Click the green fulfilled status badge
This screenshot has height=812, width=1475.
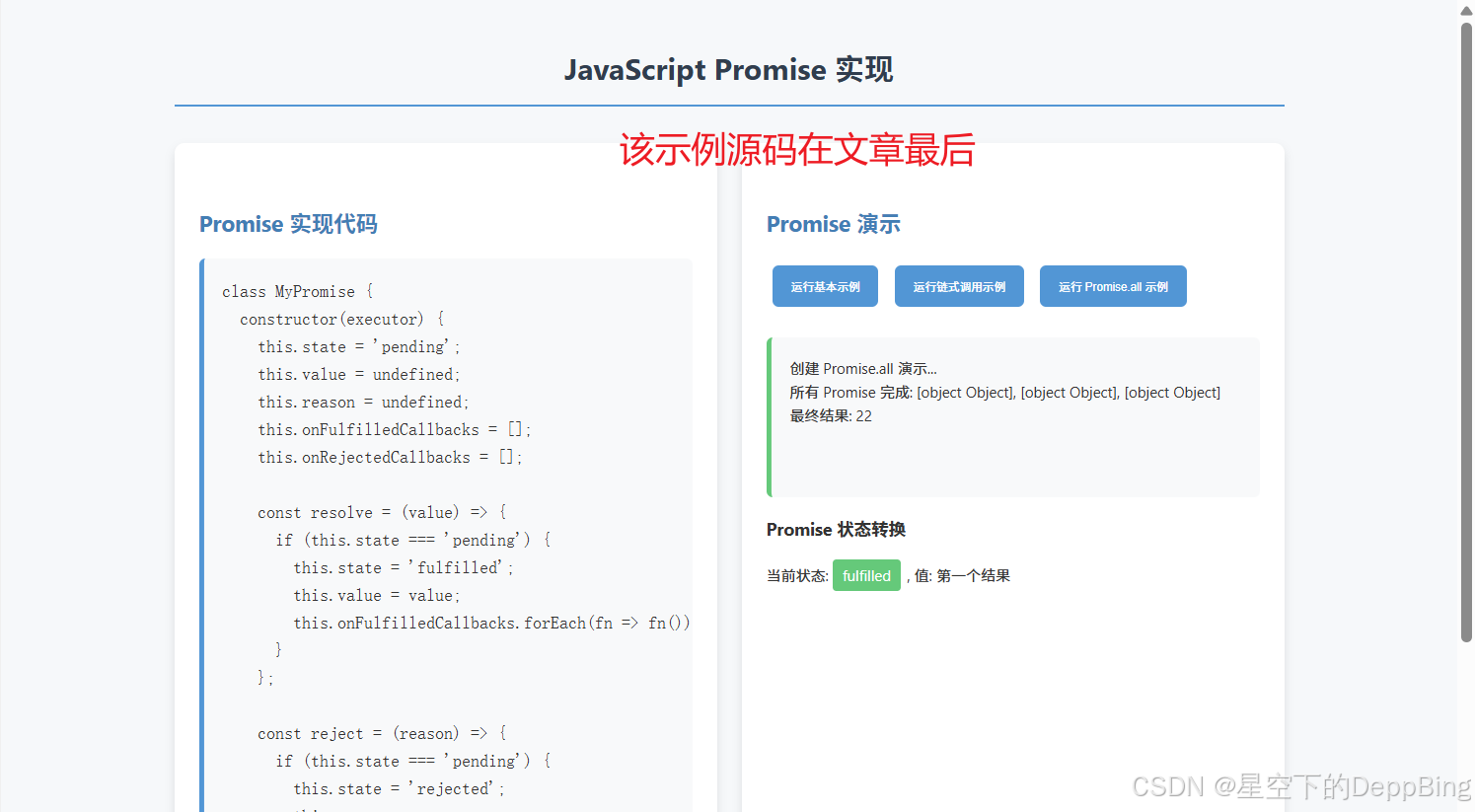point(866,575)
